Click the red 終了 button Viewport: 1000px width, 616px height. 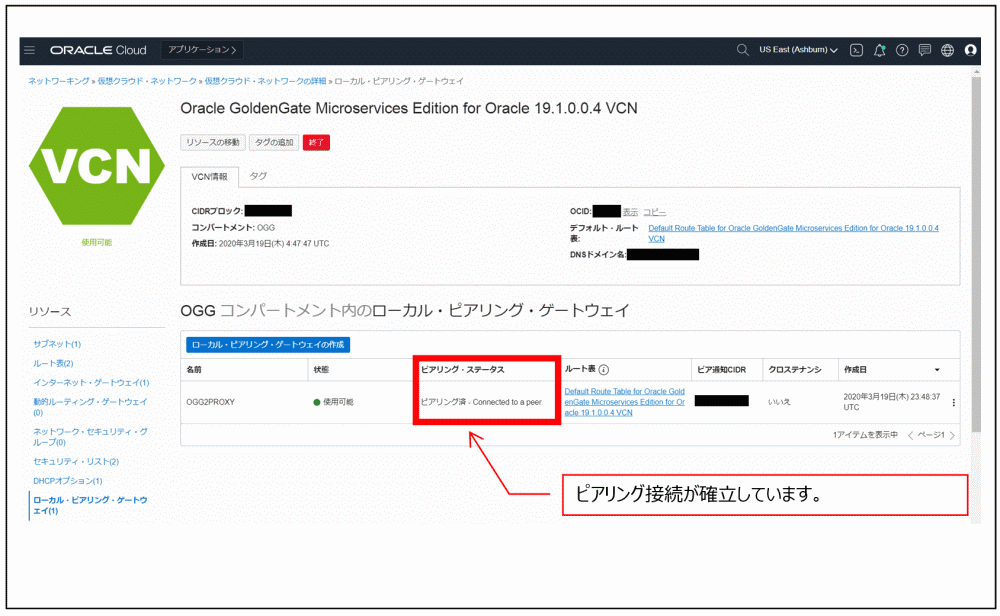pos(316,142)
